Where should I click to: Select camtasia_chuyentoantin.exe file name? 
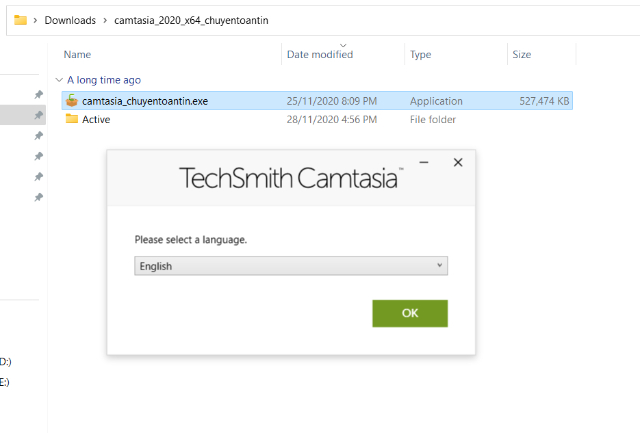pos(145,101)
